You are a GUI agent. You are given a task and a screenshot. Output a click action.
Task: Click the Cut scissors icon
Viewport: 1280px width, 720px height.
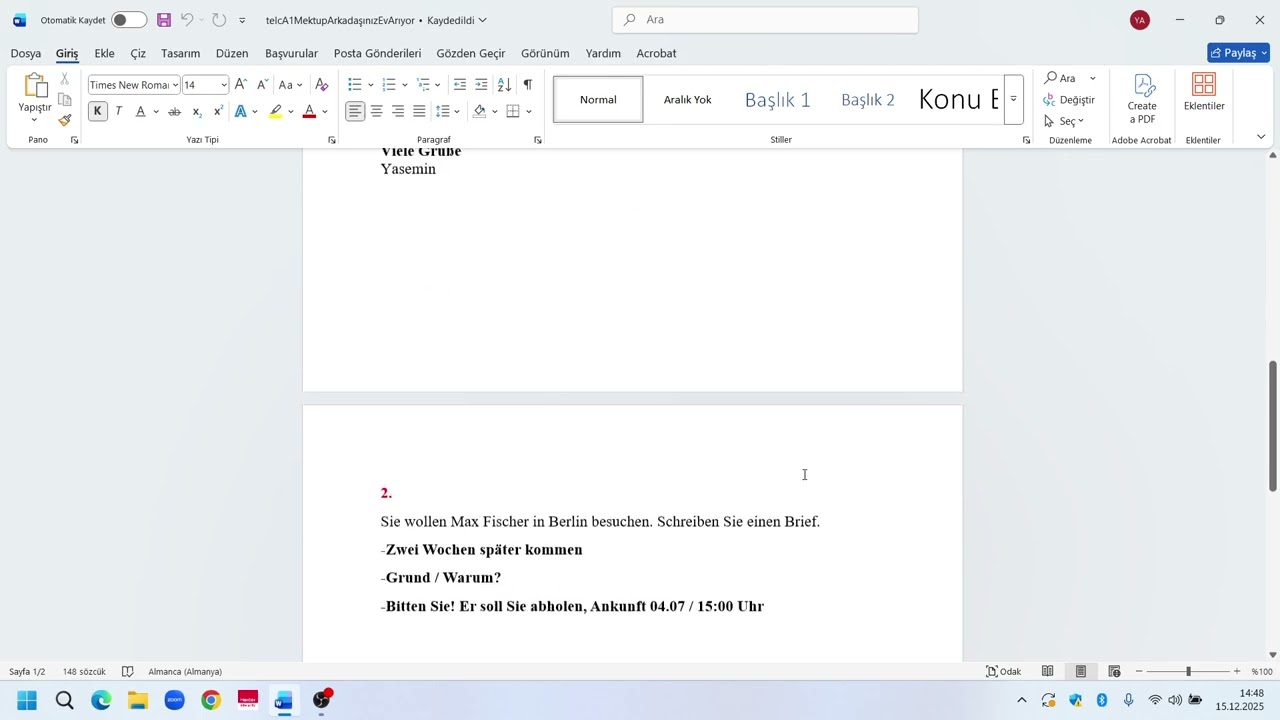pyautogui.click(x=65, y=79)
